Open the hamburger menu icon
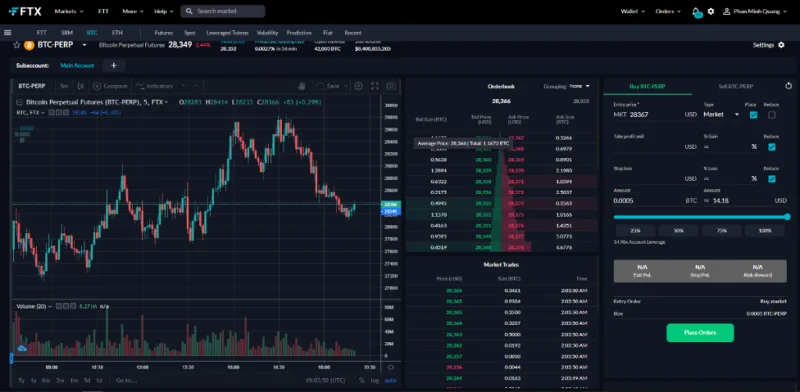The height and width of the screenshot is (392, 800). (7, 33)
